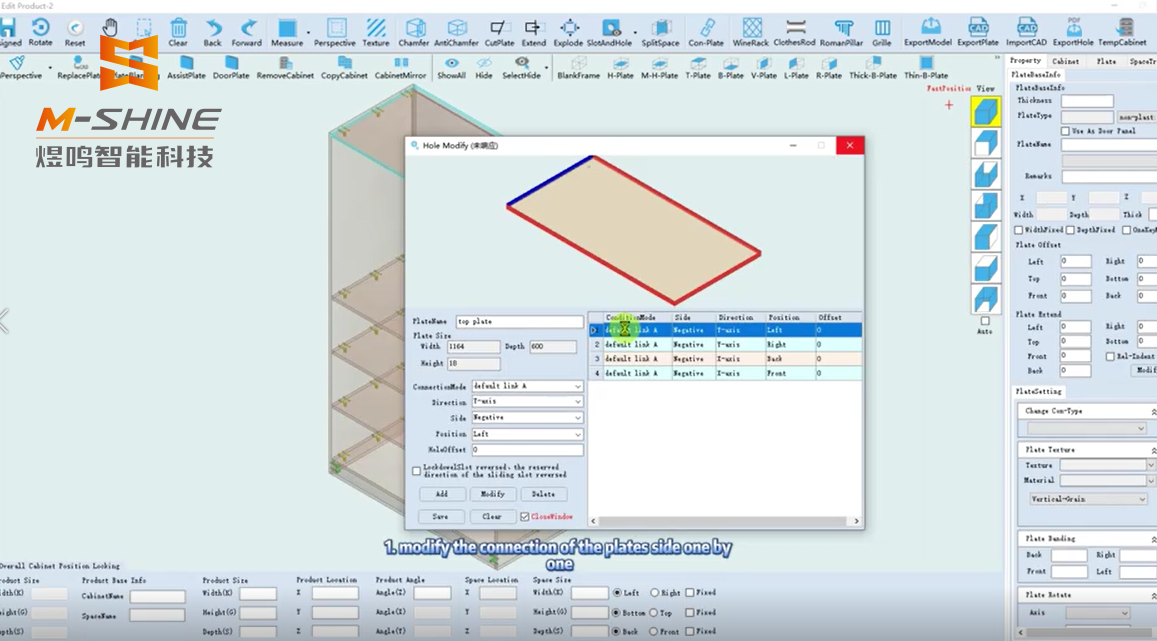Click the Explode tool icon
This screenshot has width=1157, height=641.
(x=570, y=27)
